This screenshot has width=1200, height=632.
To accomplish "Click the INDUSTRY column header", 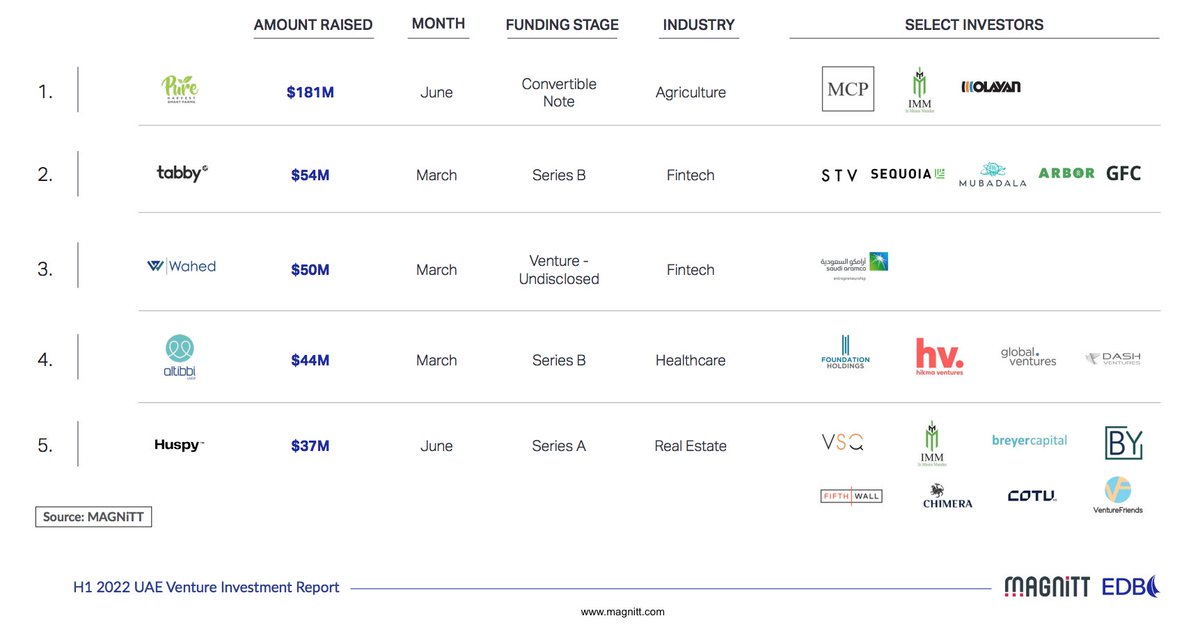I will click(x=698, y=25).
